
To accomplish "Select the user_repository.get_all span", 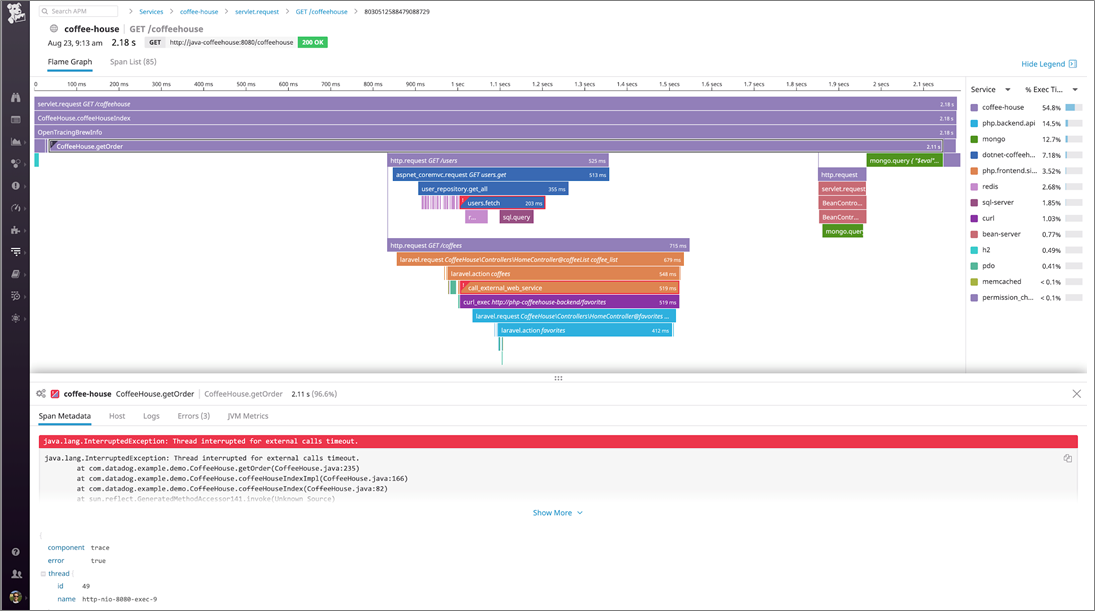I will tap(493, 189).
